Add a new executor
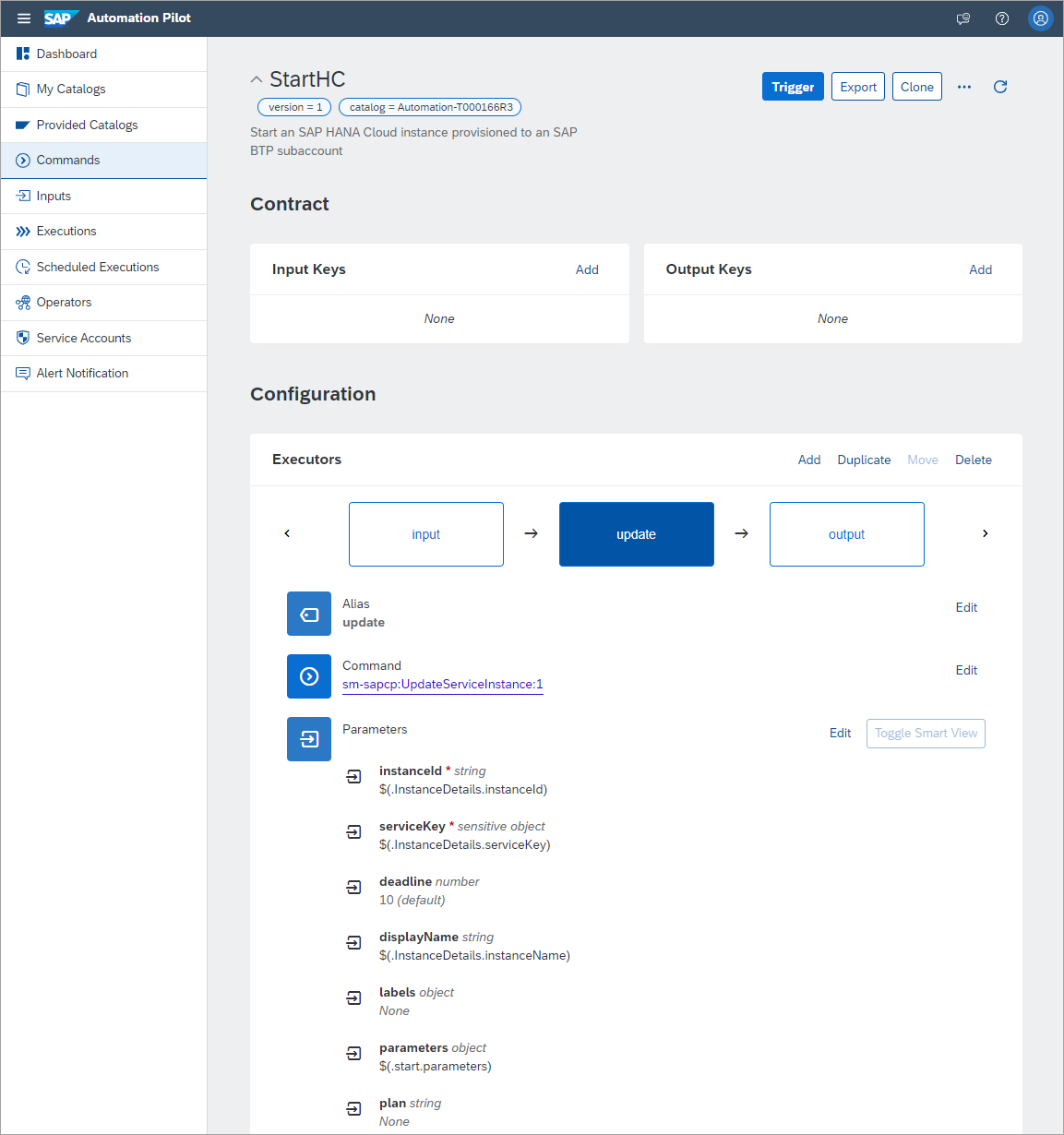 coord(809,460)
